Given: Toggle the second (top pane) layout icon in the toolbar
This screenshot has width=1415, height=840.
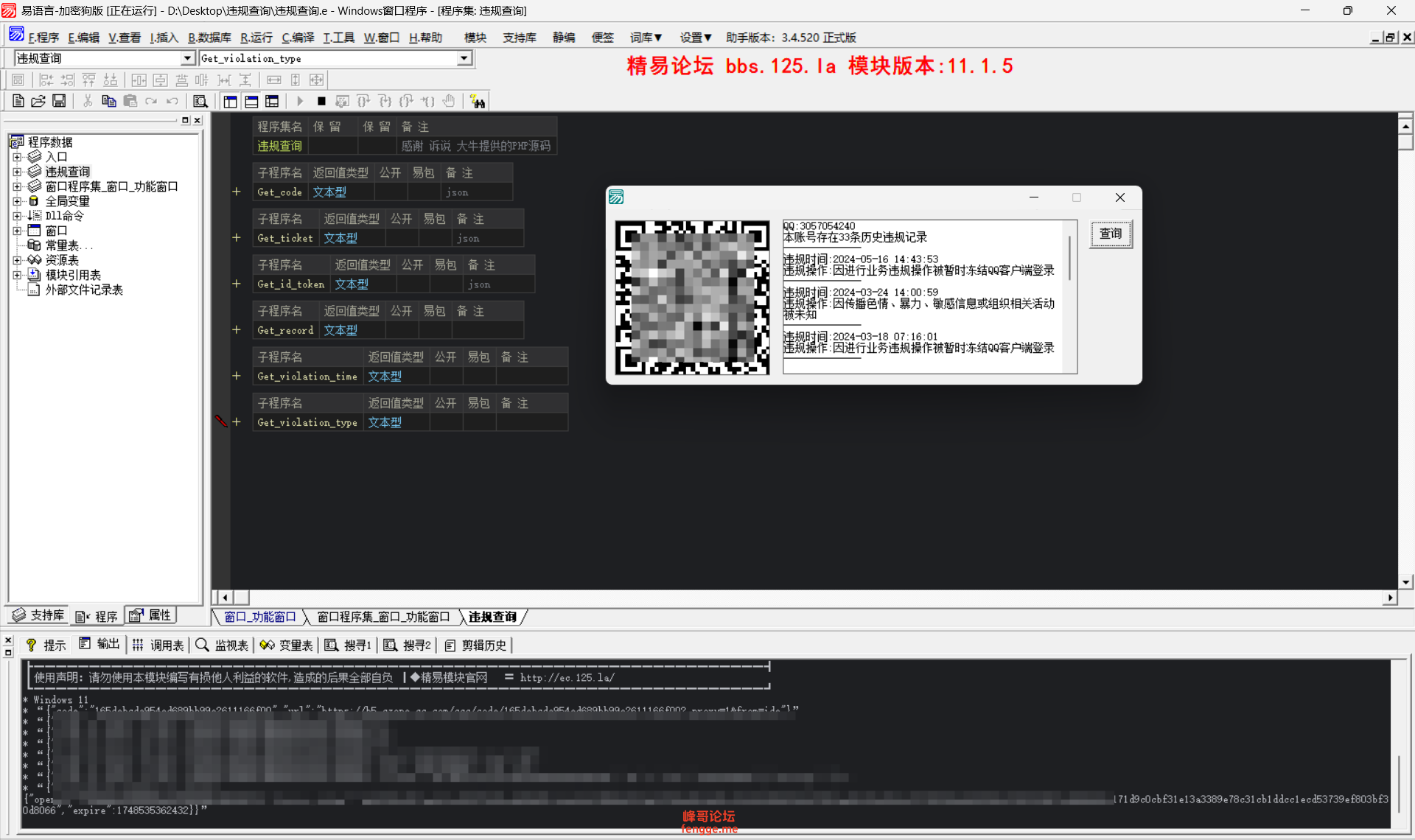Looking at the screenshot, I should (251, 102).
